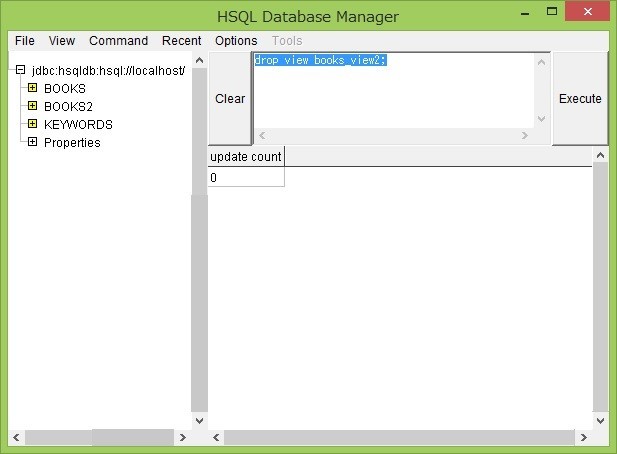617x454 pixels.
Task: Maximize the HSQL Database Manager window
Action: (x=552, y=11)
